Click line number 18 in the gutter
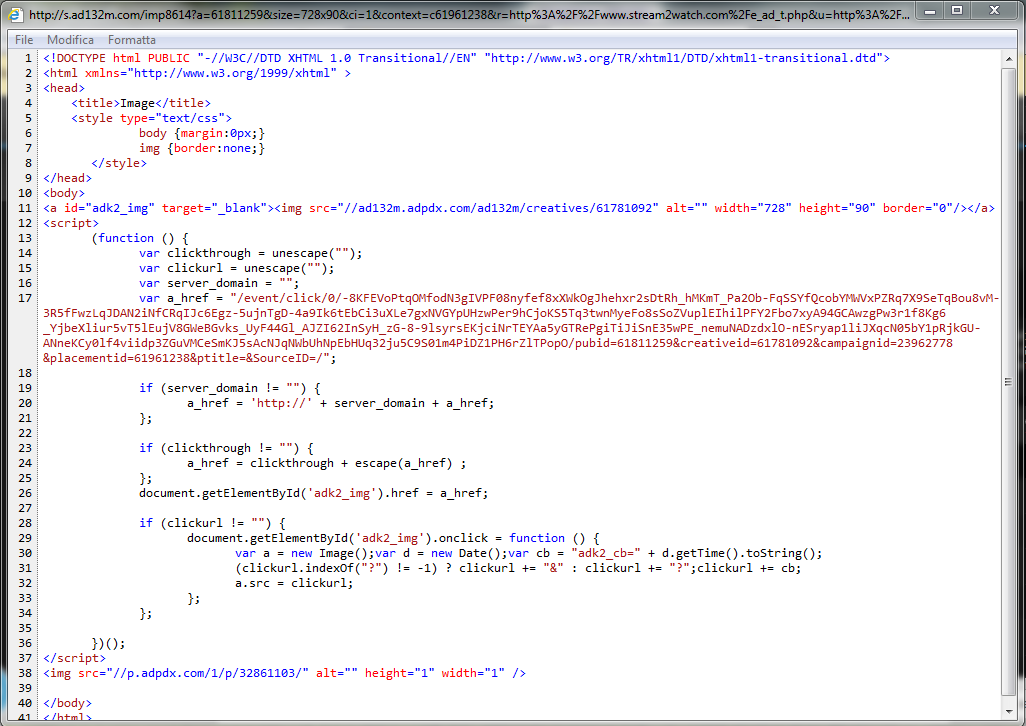Image resolution: width=1026 pixels, height=726 pixels. [25, 373]
